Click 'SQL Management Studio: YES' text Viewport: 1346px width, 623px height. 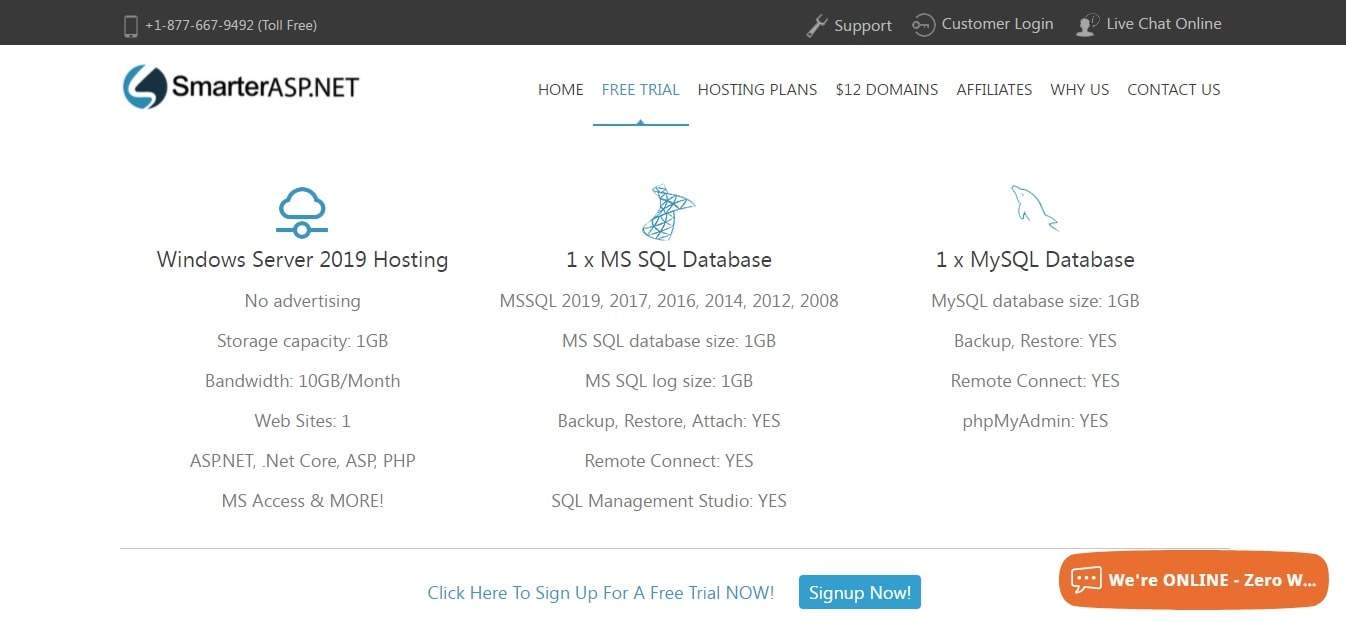click(x=668, y=501)
